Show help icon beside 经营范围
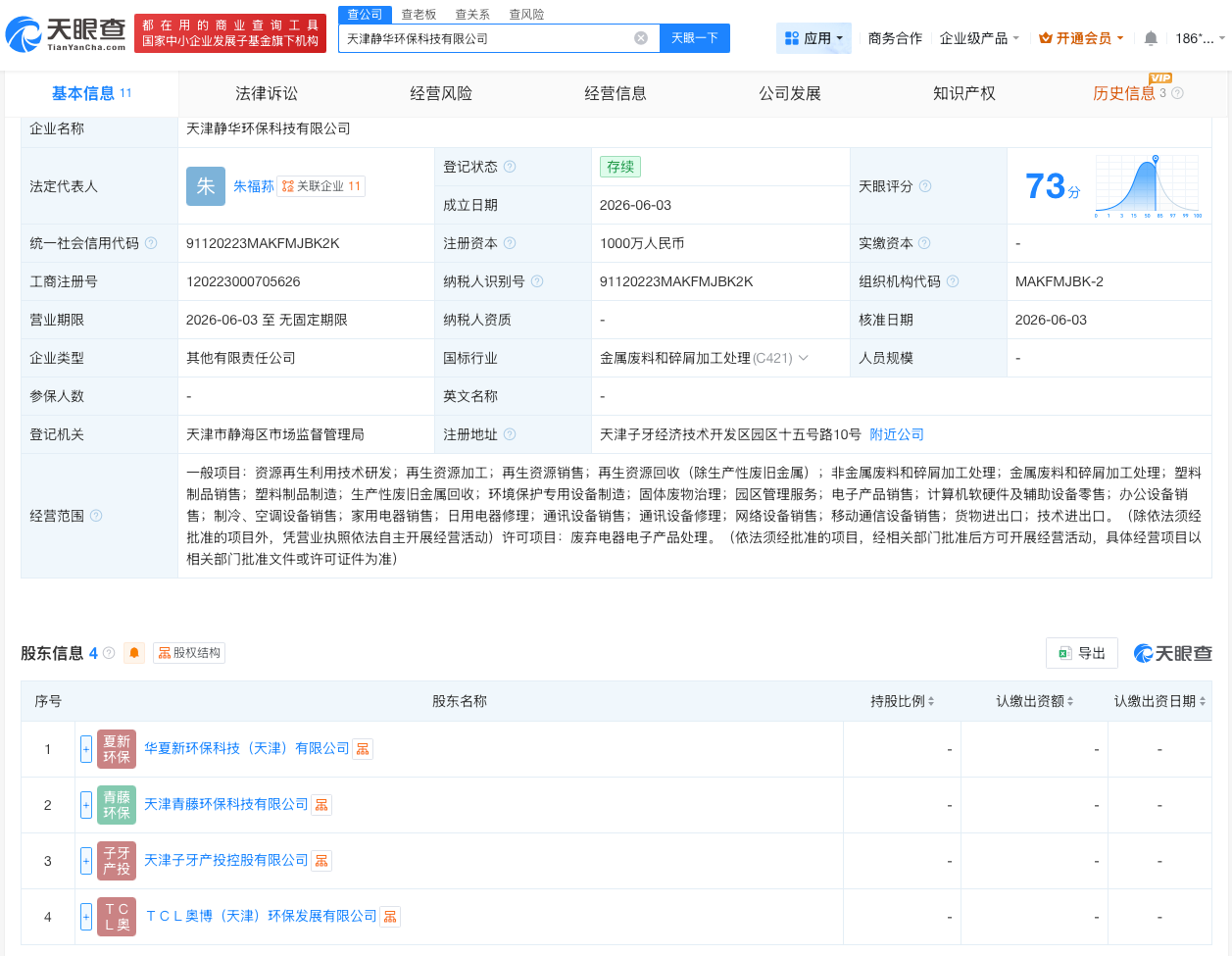This screenshot has height=956, width=1232. pos(96,516)
